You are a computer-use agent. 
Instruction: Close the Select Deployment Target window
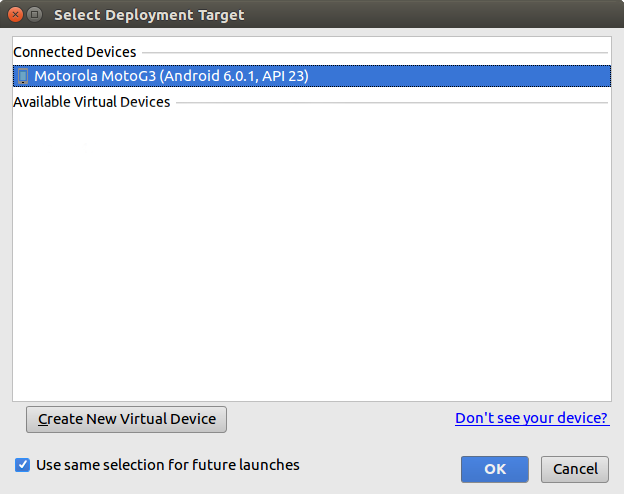click(x=15, y=15)
